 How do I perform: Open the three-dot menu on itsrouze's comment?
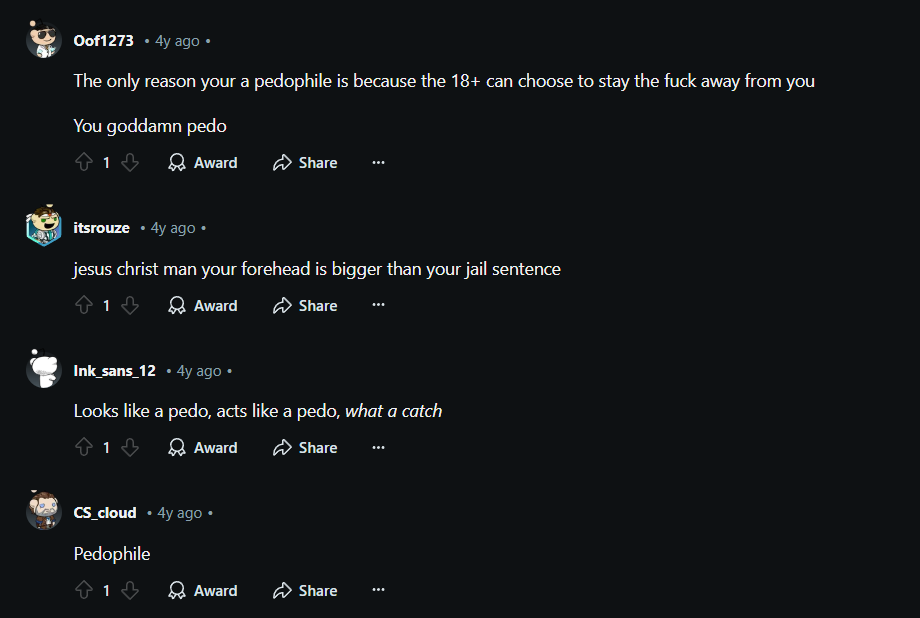point(378,305)
